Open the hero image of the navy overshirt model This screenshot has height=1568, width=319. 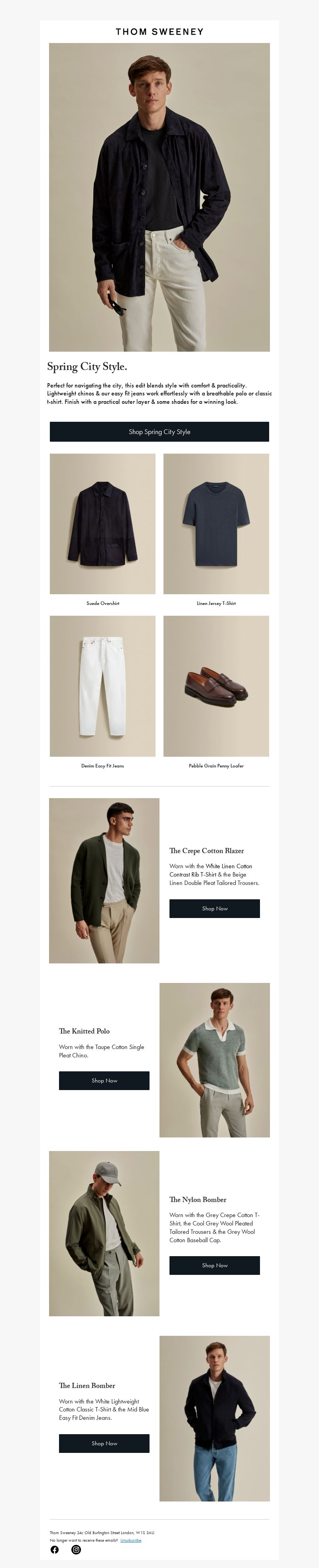pyautogui.click(x=159, y=197)
